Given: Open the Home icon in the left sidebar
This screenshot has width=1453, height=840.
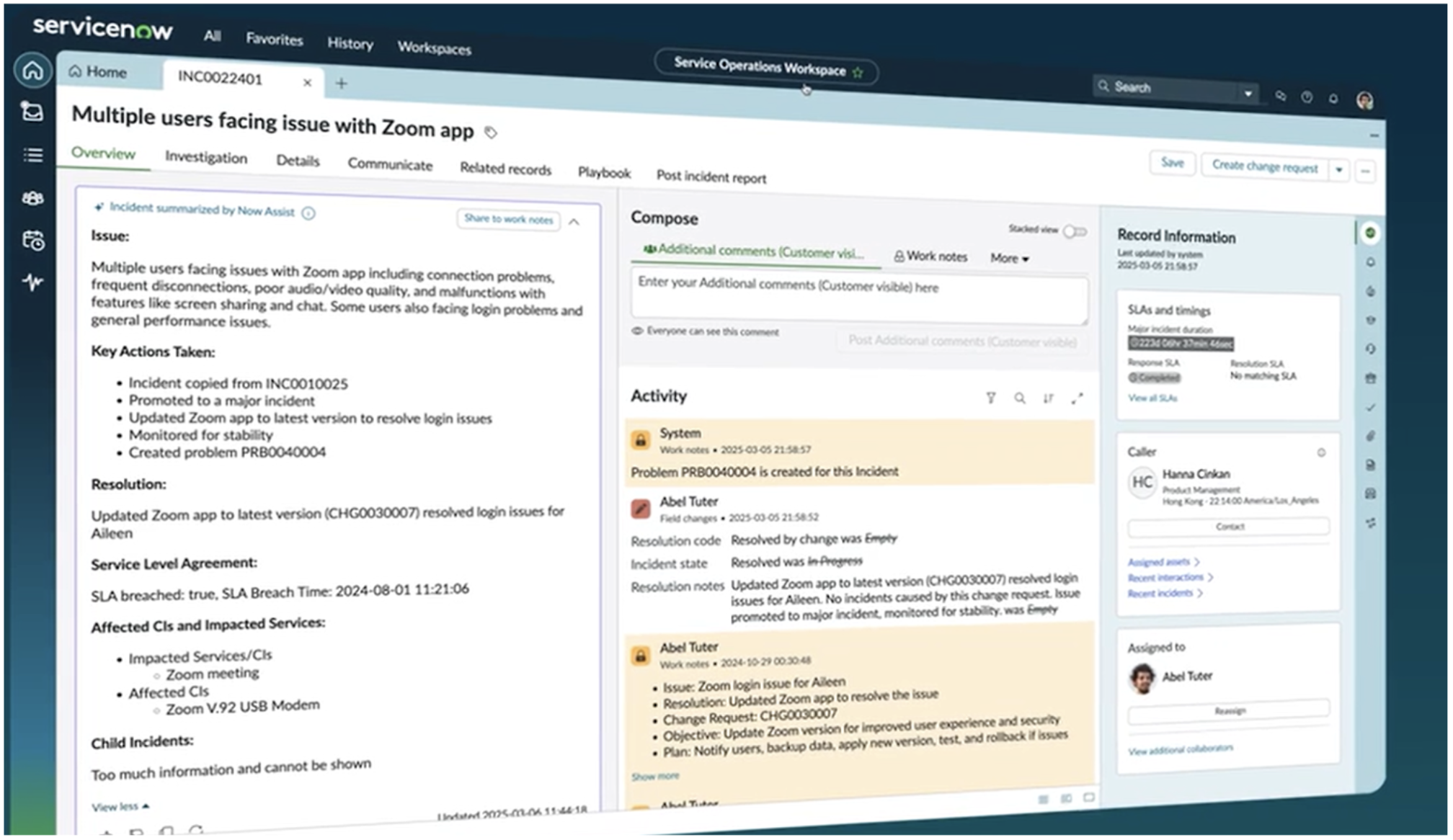Looking at the screenshot, I should click(x=32, y=71).
